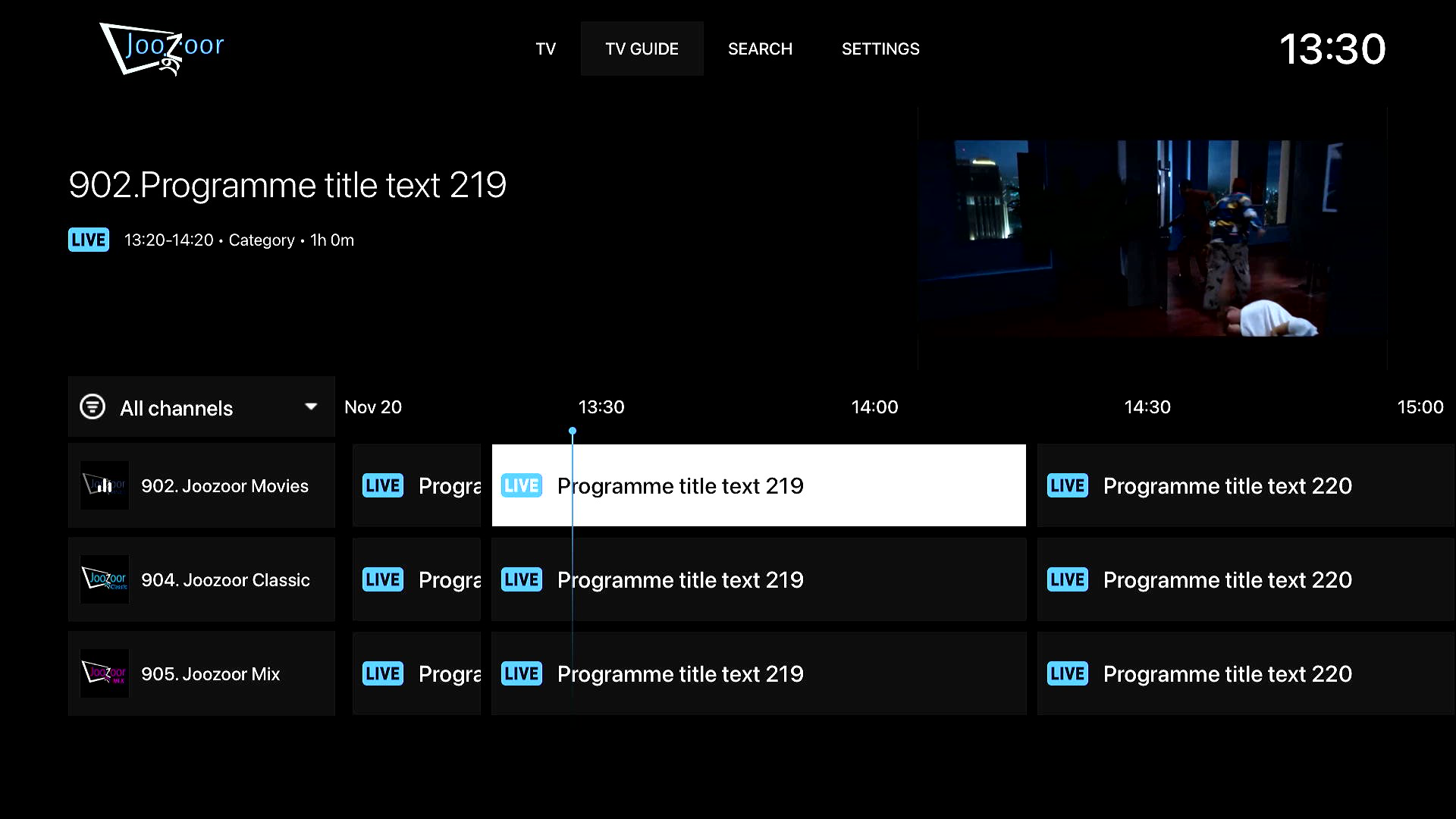Expand the All channels dropdown arrow
Image resolution: width=1456 pixels, height=819 pixels.
click(x=311, y=406)
